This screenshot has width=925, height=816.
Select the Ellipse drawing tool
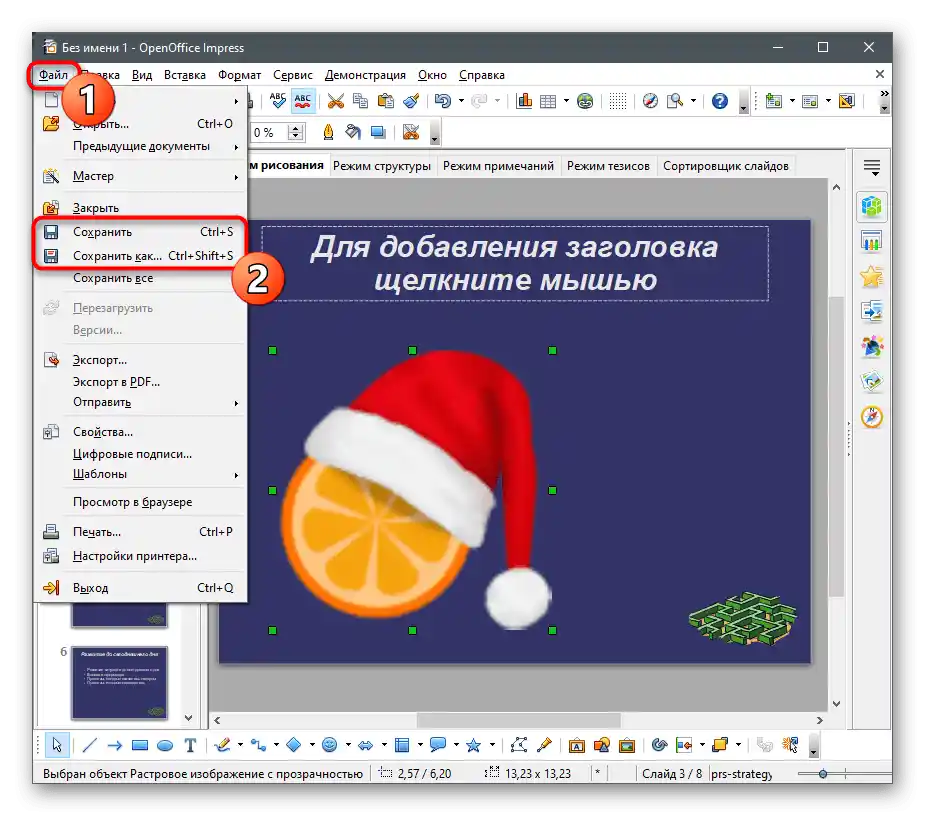click(165, 745)
